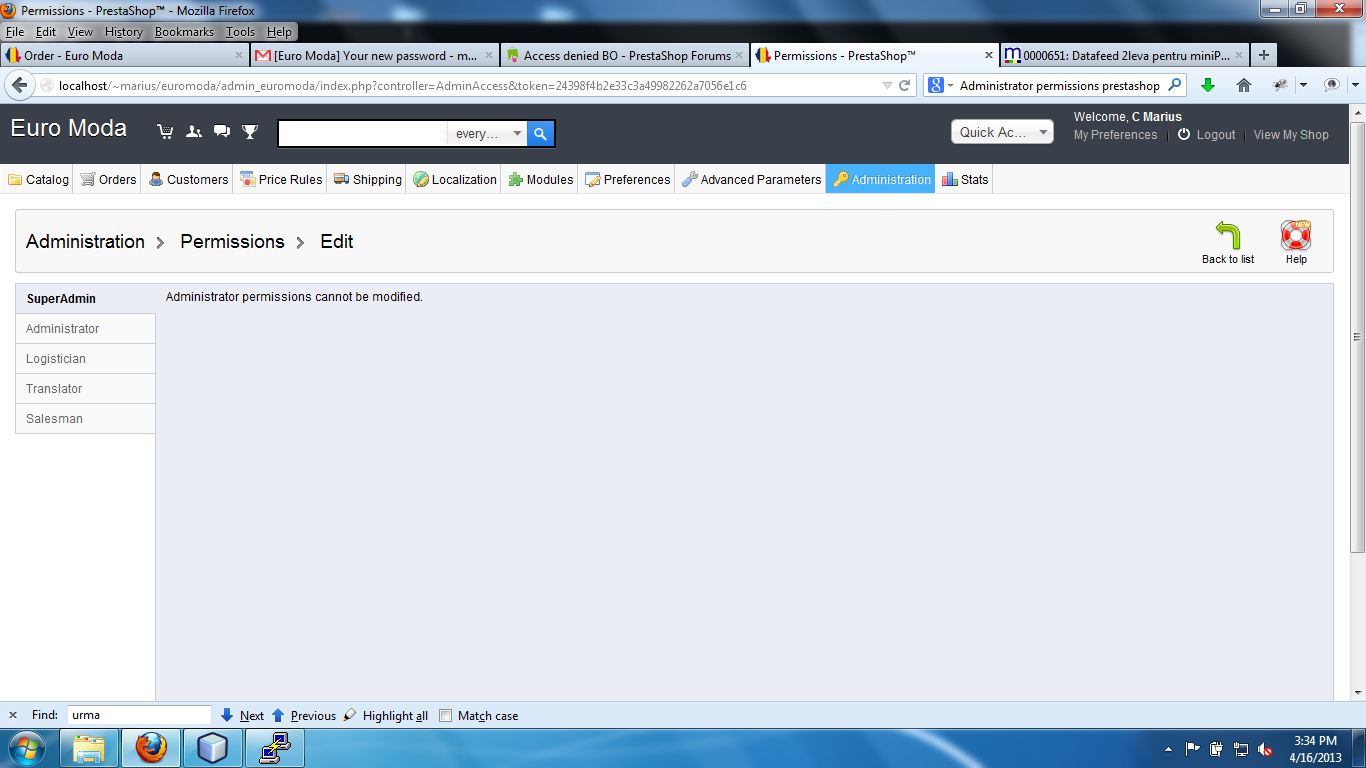
Task: Open the customer messages speech-bubble icon
Action: pos(222,132)
